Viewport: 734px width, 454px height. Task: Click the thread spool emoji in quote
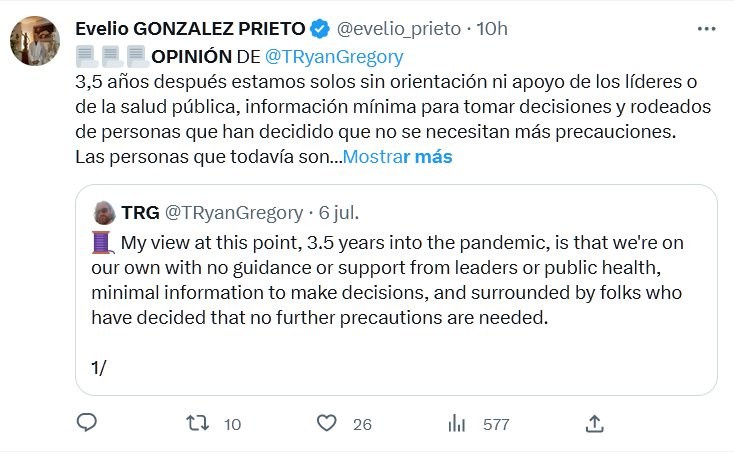(103, 243)
